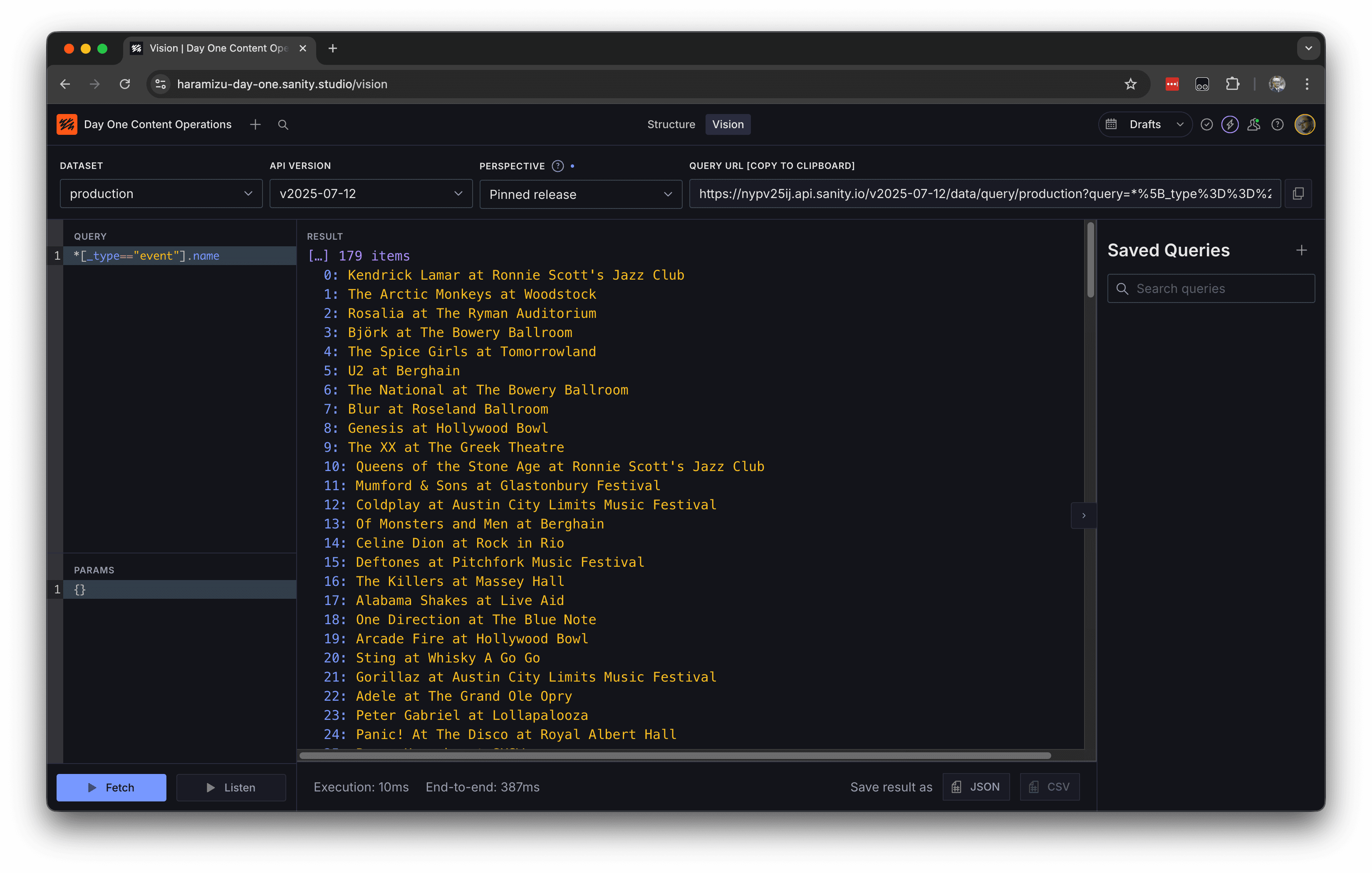Bookmark this page with the star icon
The width and height of the screenshot is (1372, 873).
[x=1130, y=84]
